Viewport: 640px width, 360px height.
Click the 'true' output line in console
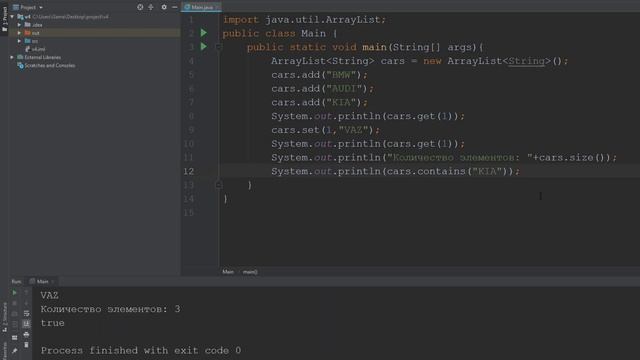tap(52, 323)
